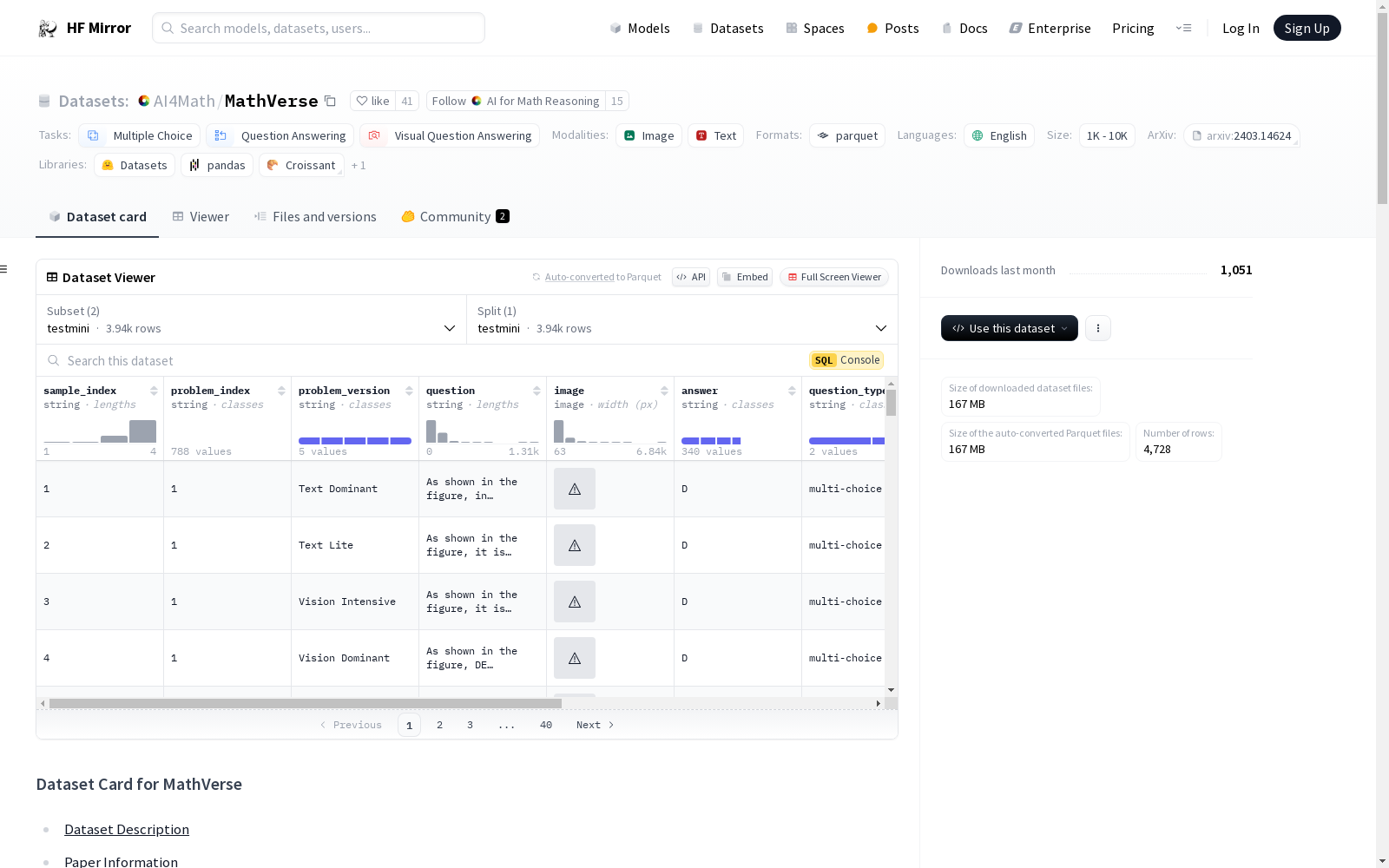The width and height of the screenshot is (1389, 868).
Task: Sort the problem_version column
Action: click(409, 391)
